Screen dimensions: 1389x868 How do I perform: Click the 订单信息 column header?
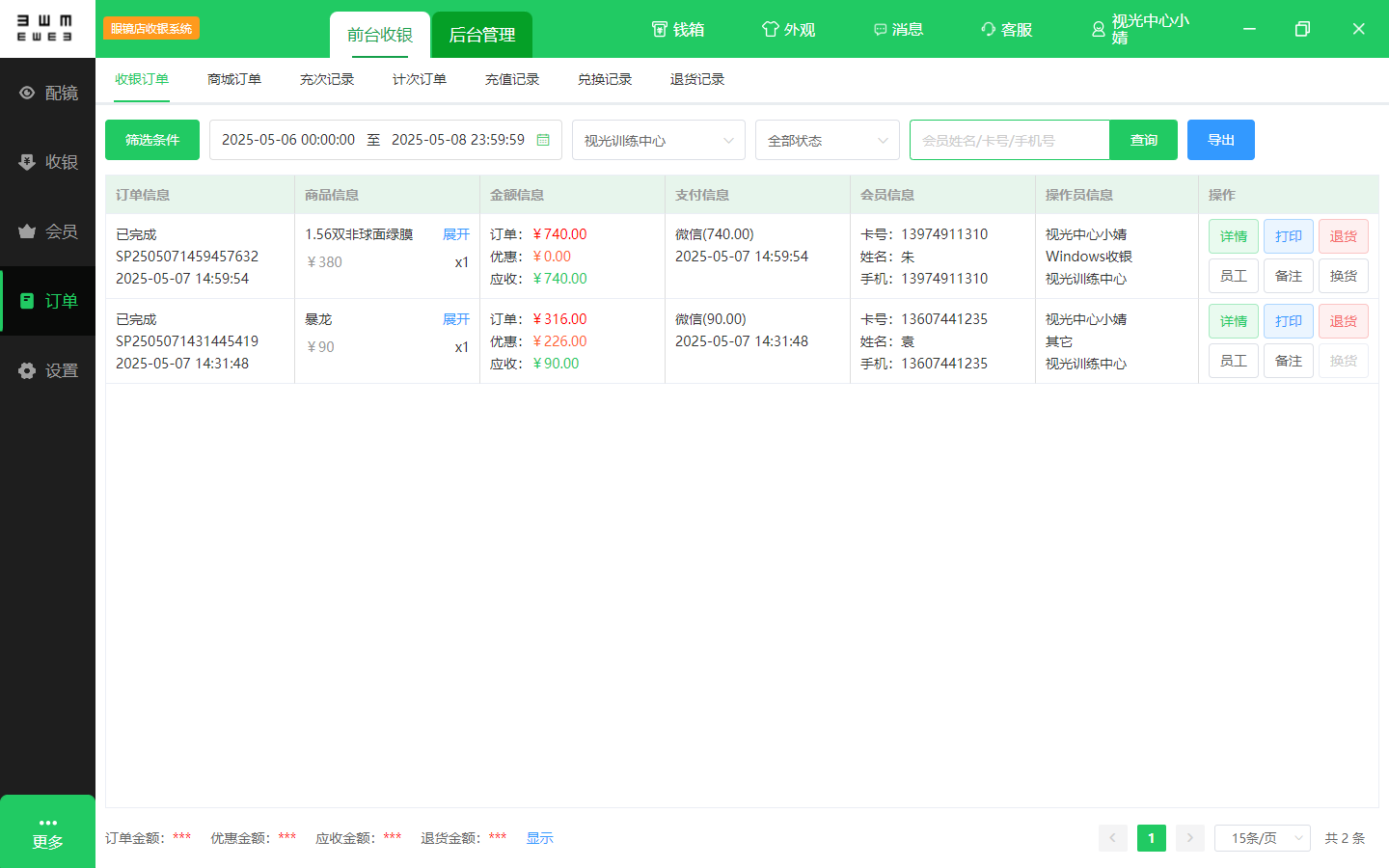coord(143,195)
